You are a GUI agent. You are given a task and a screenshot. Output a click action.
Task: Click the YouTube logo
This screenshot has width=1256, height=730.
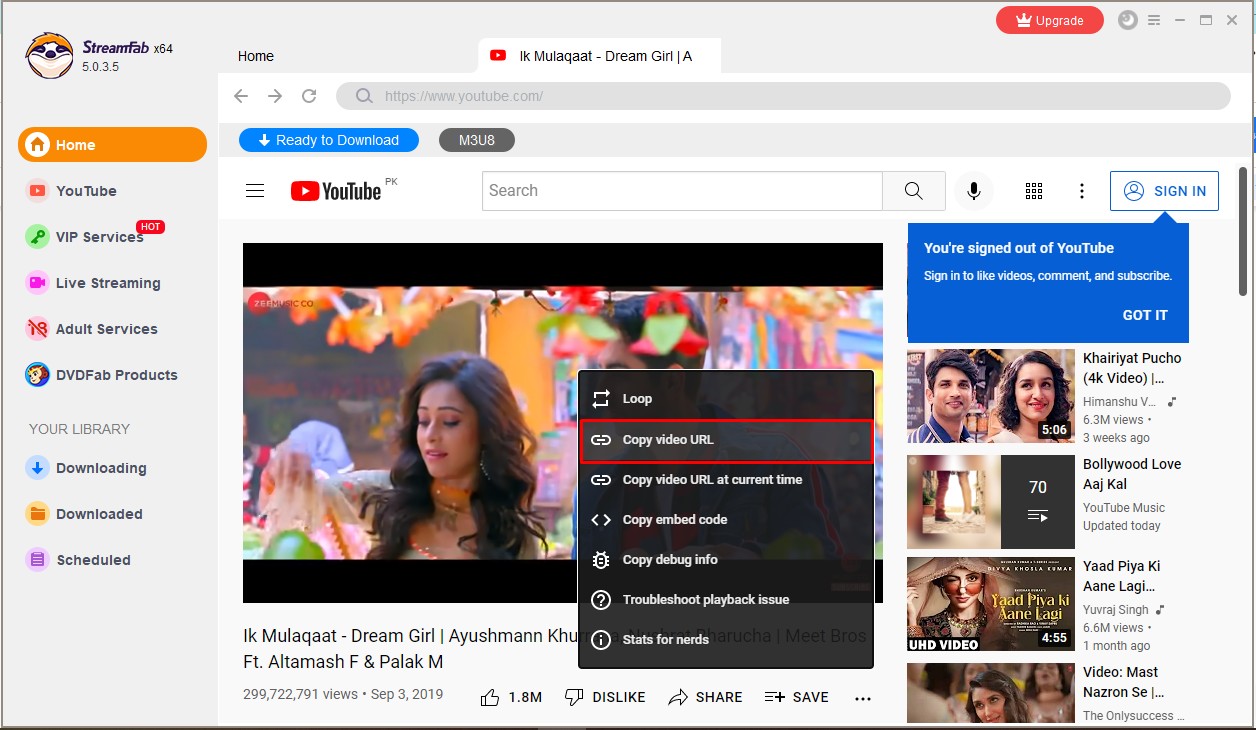tap(336, 191)
